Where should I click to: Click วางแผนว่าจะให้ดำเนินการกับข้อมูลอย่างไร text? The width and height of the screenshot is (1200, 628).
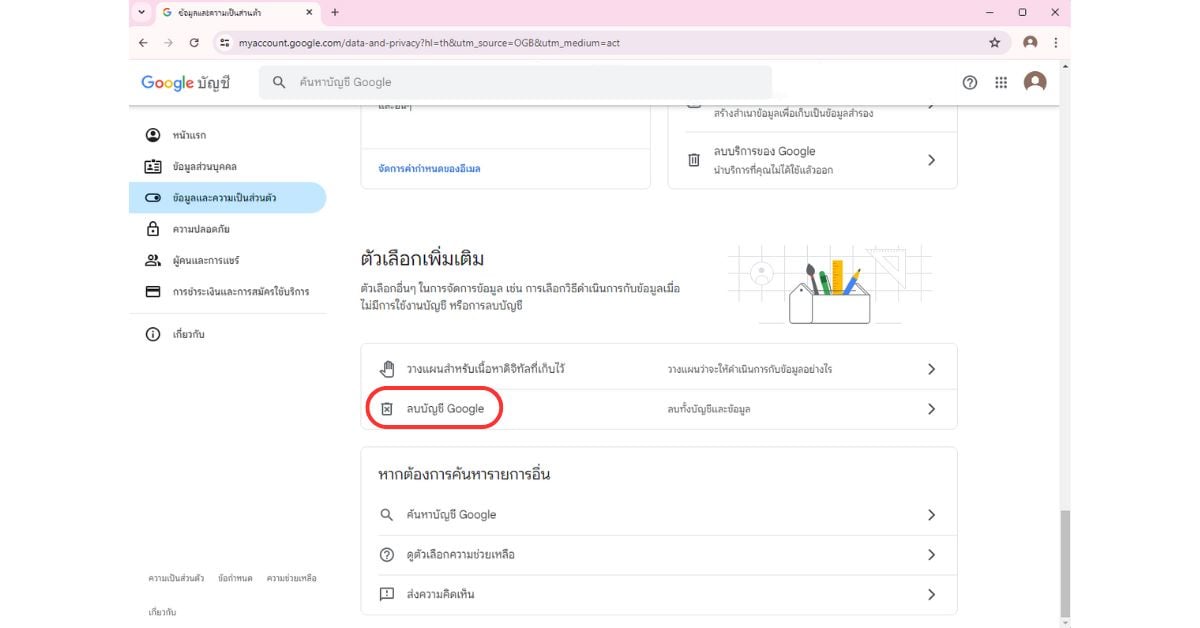coord(750,369)
